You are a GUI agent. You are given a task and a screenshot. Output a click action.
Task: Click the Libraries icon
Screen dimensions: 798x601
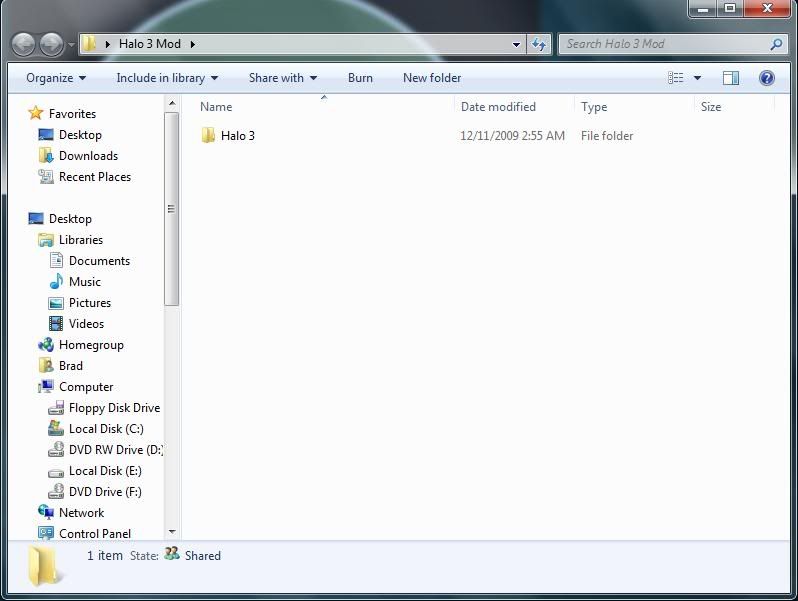(46, 240)
